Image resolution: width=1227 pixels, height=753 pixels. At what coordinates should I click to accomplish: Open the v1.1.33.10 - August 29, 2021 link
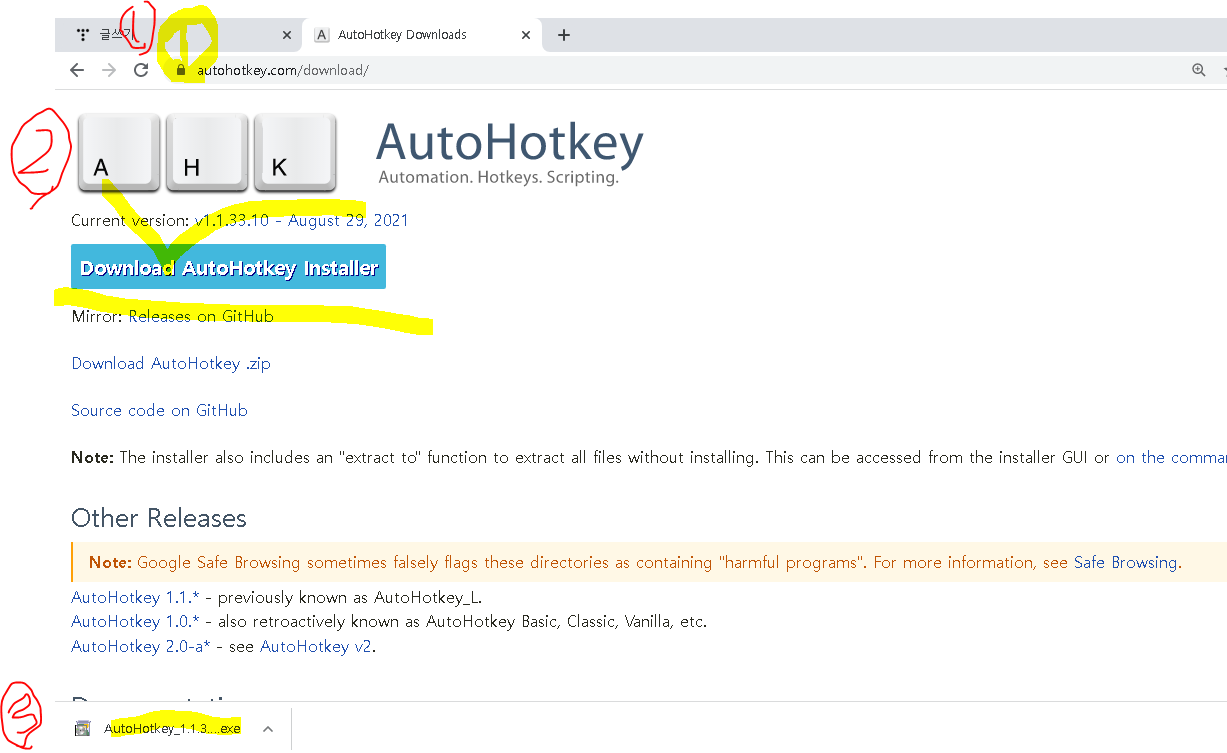(301, 220)
